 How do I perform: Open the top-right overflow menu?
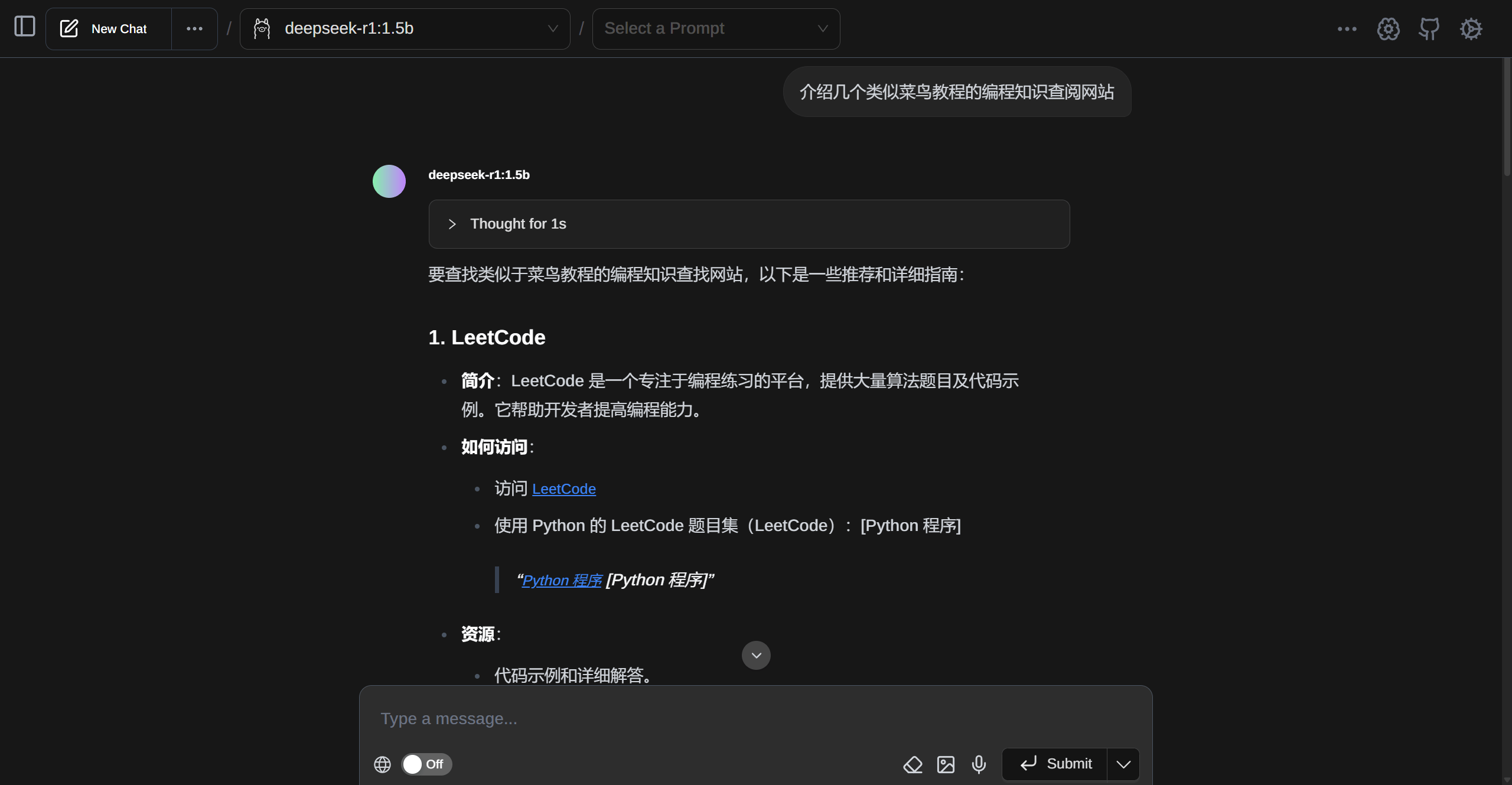coord(1347,28)
